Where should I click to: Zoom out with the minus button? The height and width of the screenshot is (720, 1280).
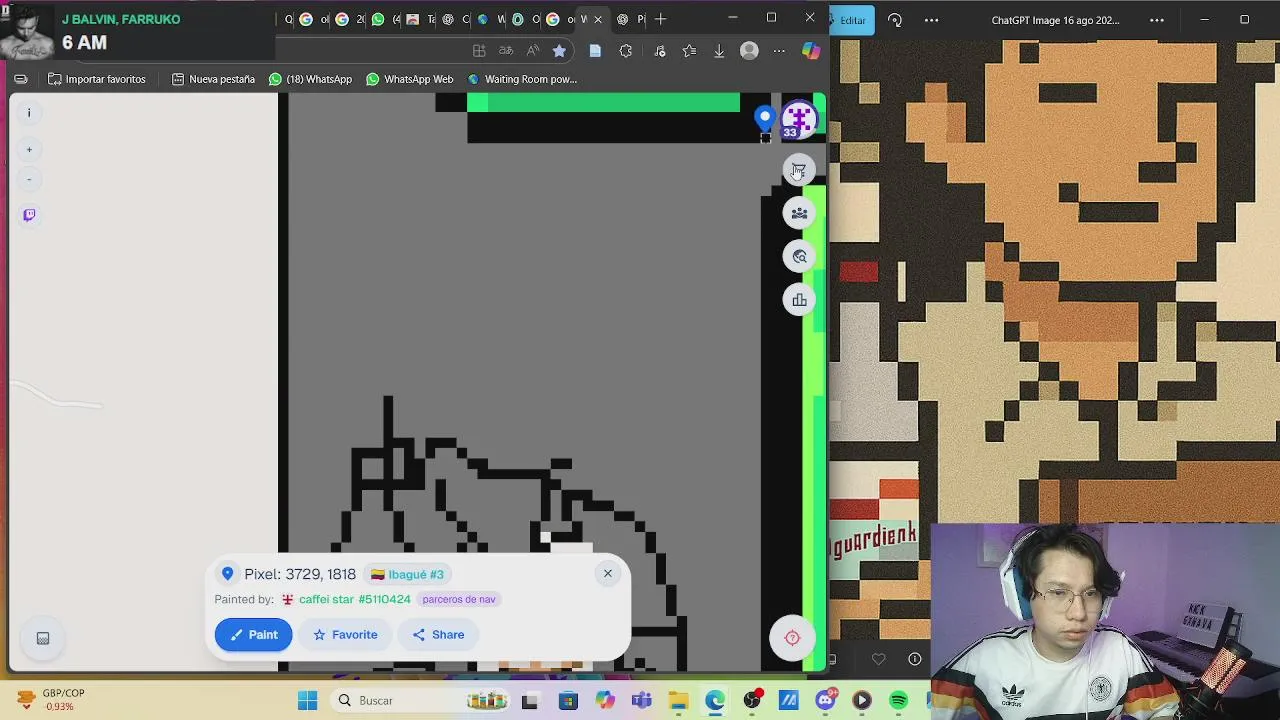(29, 180)
